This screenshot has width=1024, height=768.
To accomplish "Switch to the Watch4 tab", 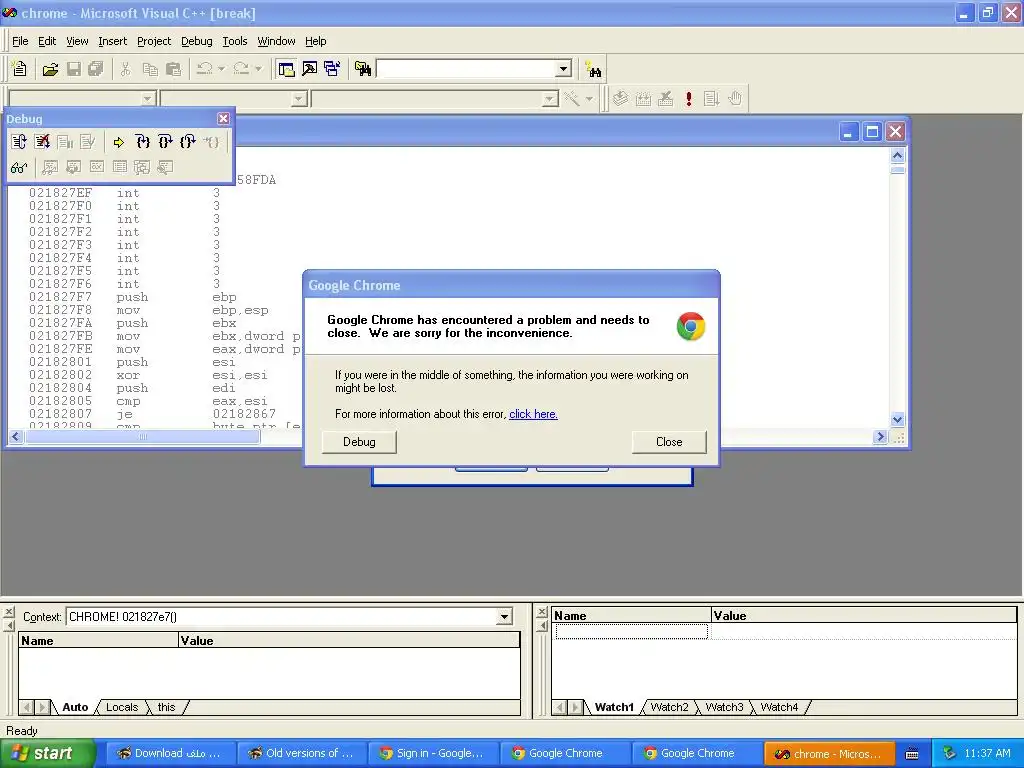I will tap(779, 707).
